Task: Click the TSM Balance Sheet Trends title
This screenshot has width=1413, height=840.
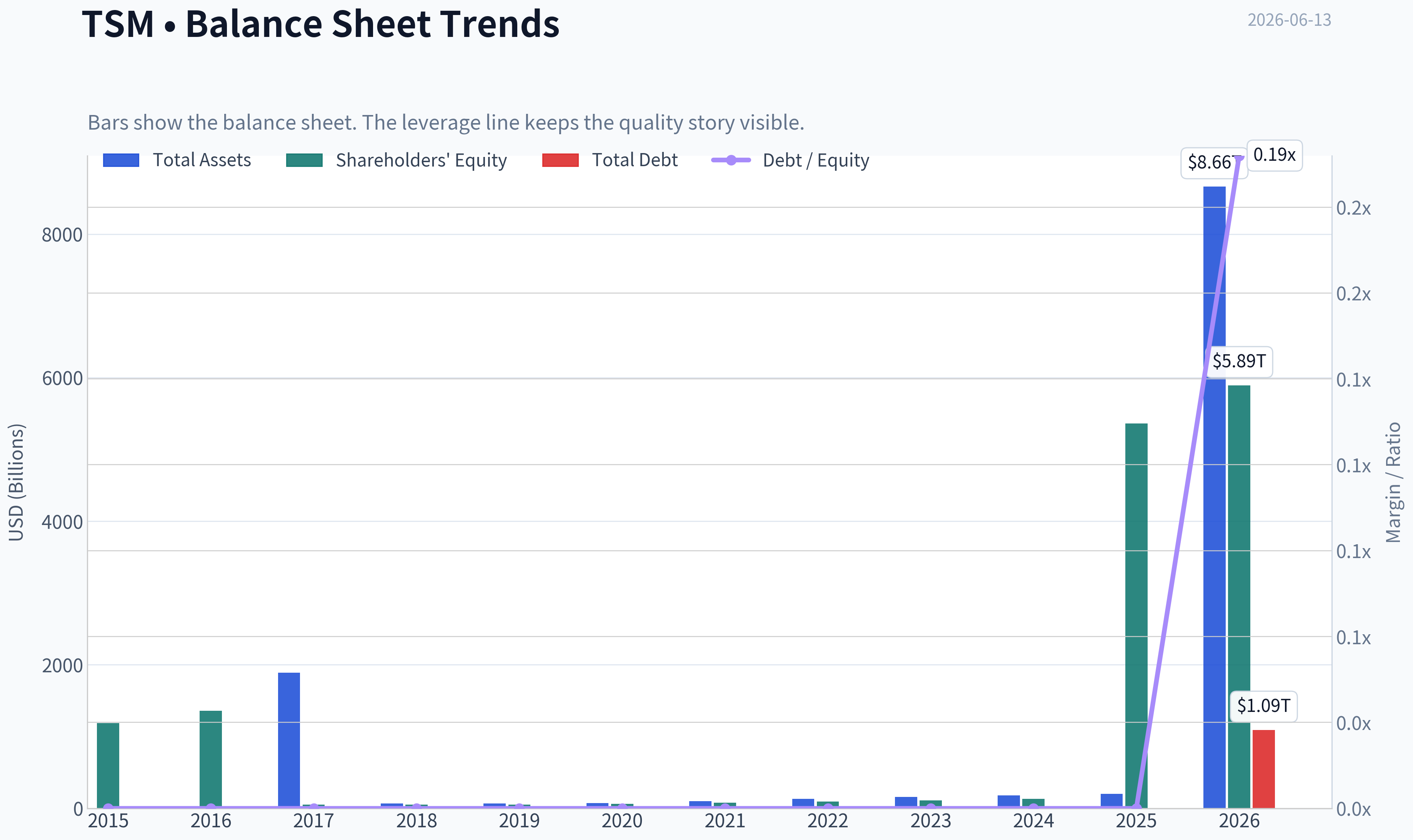Action: click(x=321, y=24)
